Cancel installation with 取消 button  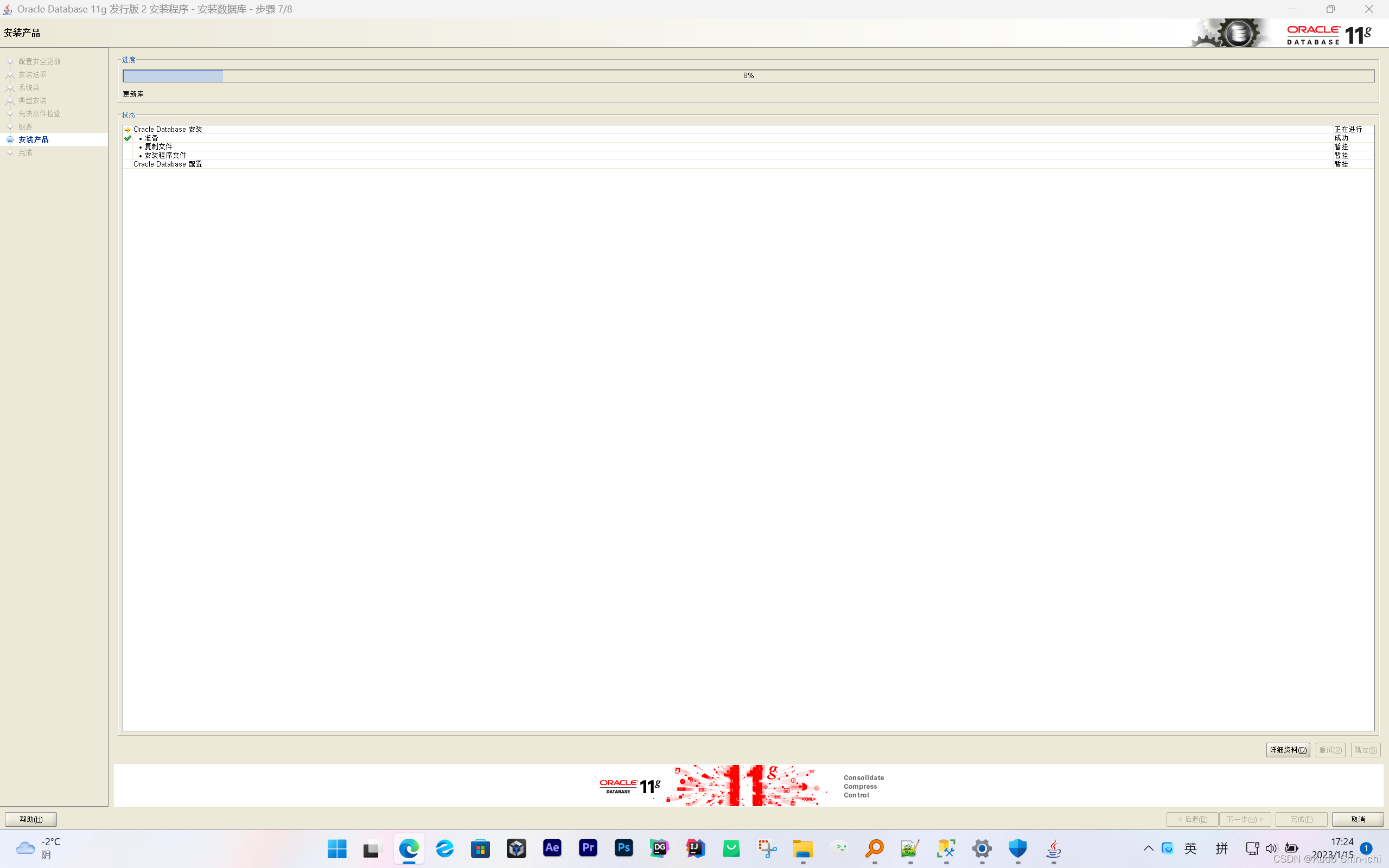(1358, 819)
